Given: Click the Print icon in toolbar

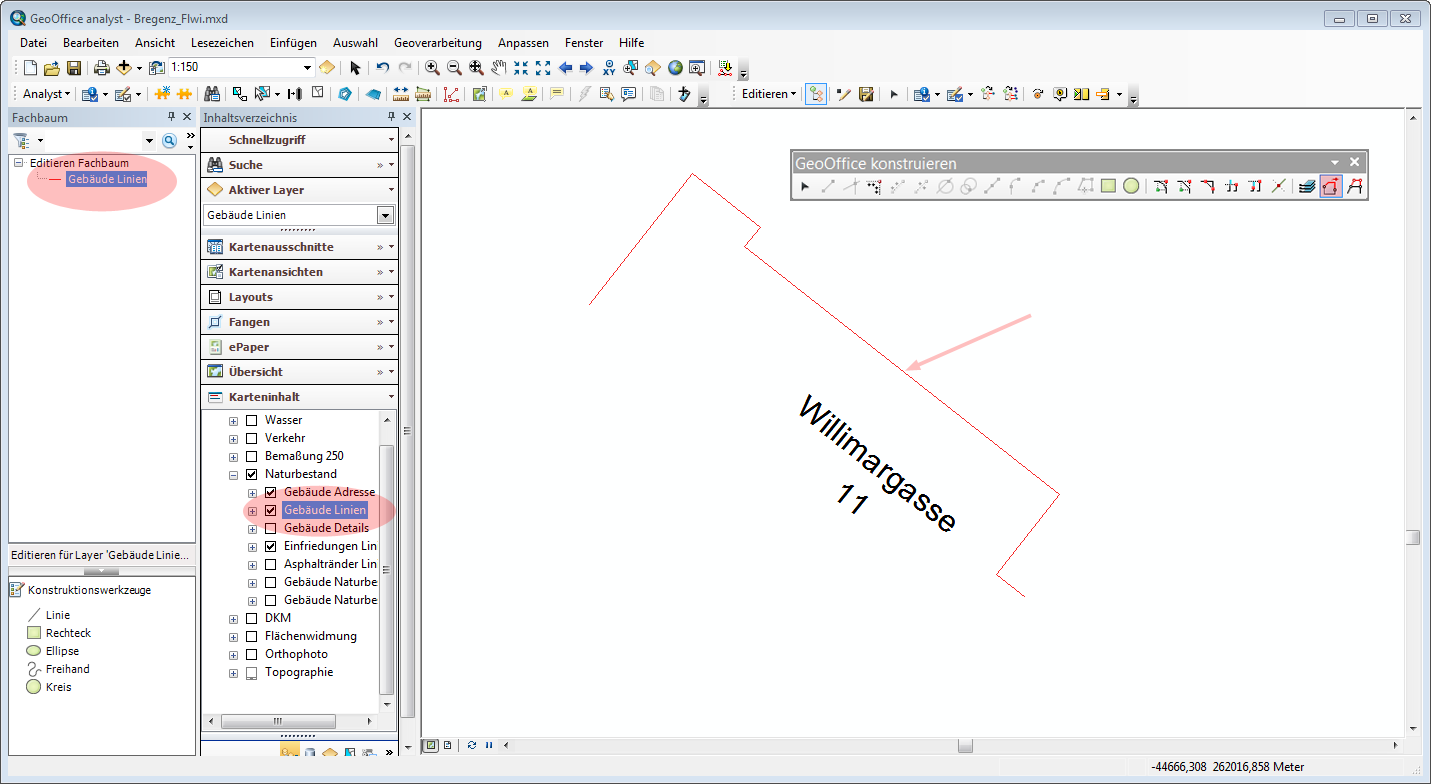Looking at the screenshot, I should pyautogui.click(x=101, y=68).
